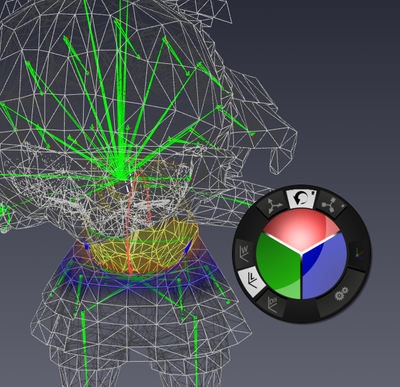The width and height of the screenshot is (400, 387).
Task: Switch to the bottom-left axis orientation option
Action: 272,304
